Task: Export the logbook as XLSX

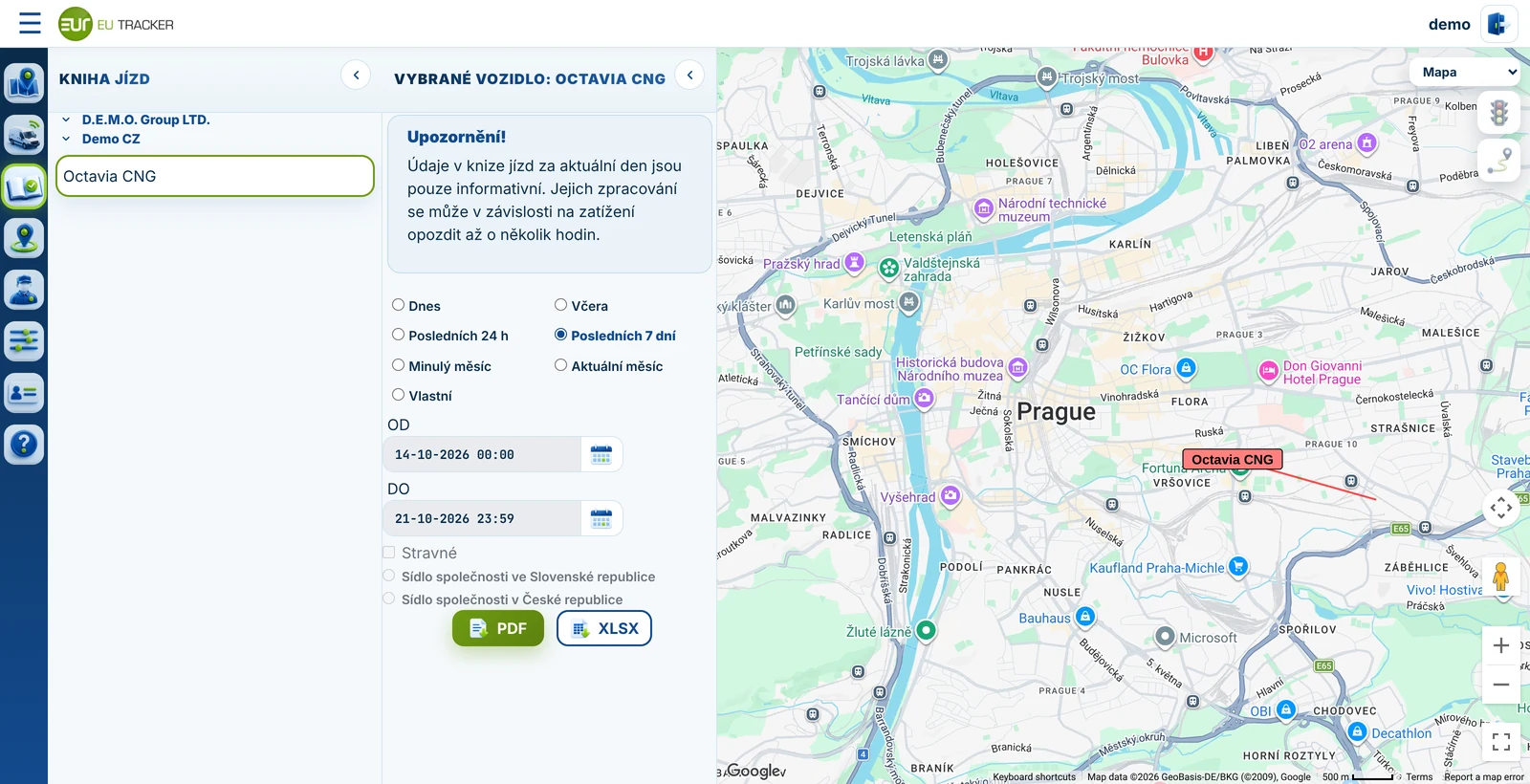Action: (x=604, y=628)
